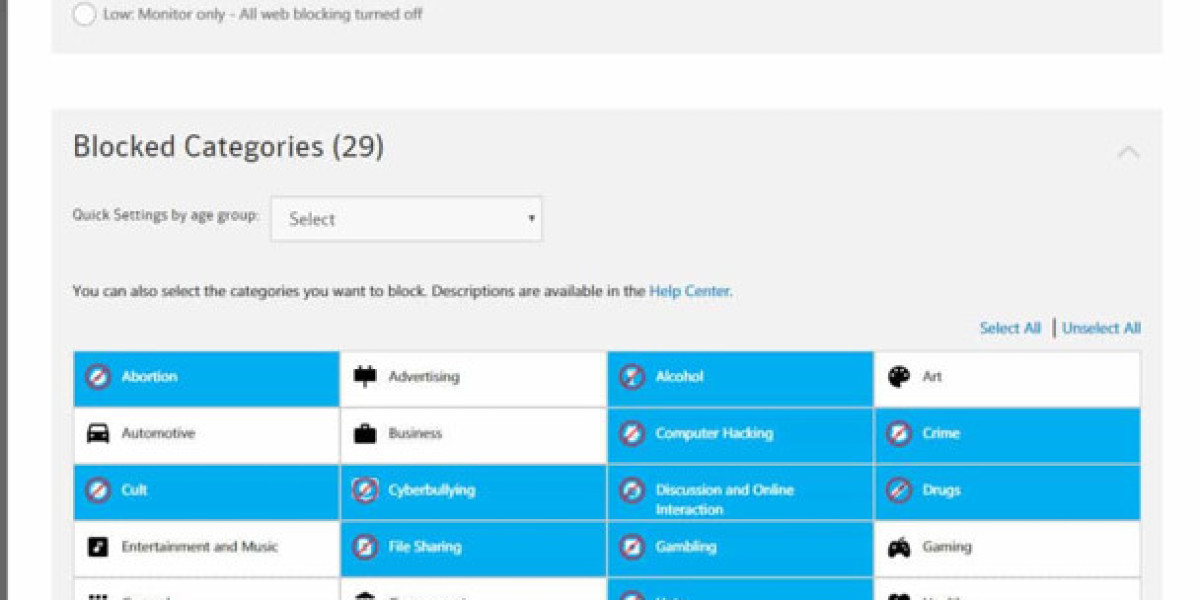Image resolution: width=1200 pixels, height=600 pixels.
Task: Collapse the Blocked Categories section
Action: [x=1128, y=152]
